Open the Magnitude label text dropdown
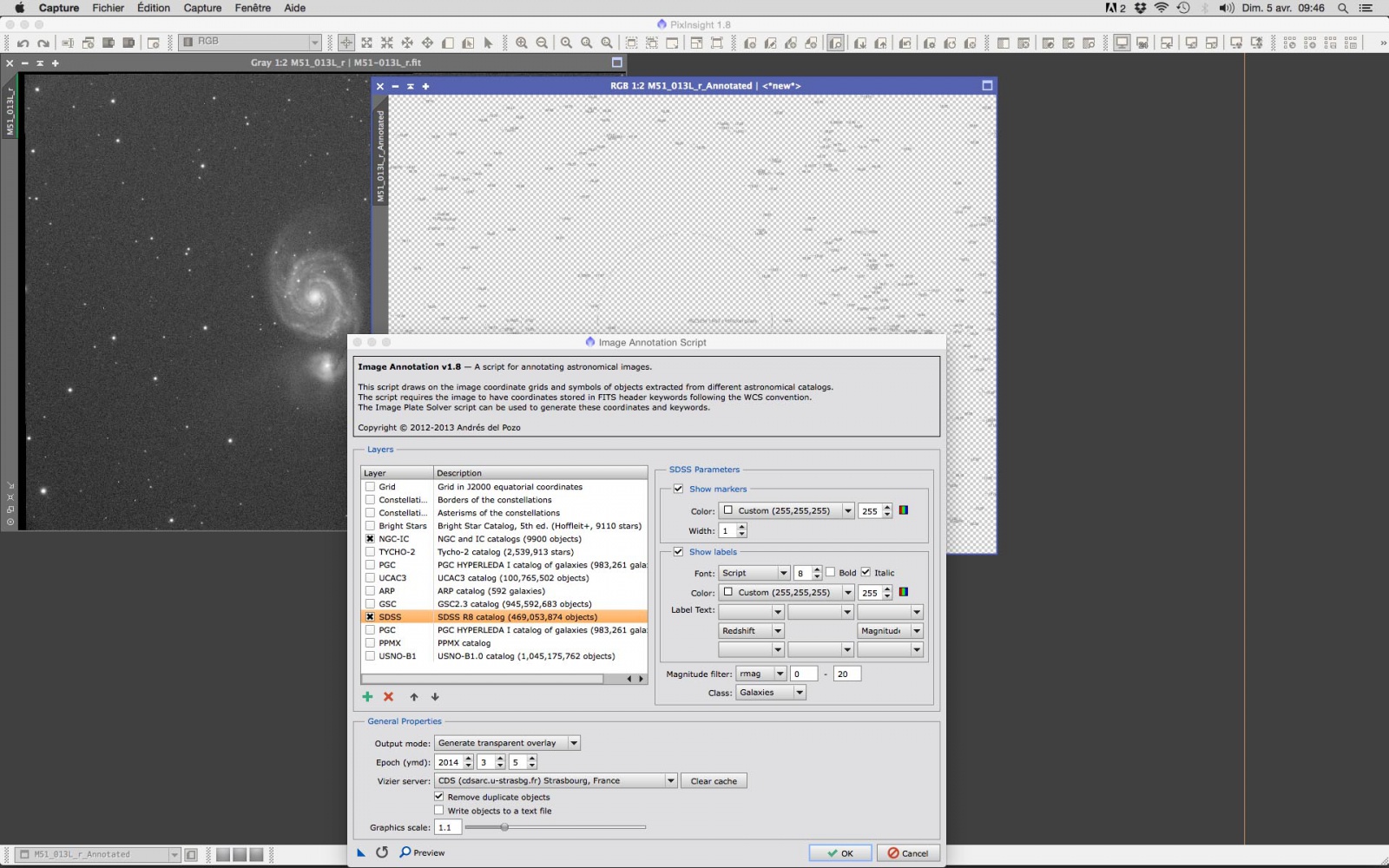The height and width of the screenshot is (868, 1389). click(890, 631)
